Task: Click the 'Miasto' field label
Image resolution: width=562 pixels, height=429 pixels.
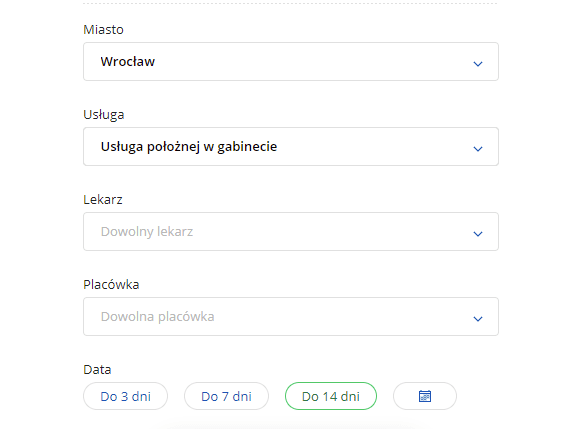Action: [x=103, y=29]
